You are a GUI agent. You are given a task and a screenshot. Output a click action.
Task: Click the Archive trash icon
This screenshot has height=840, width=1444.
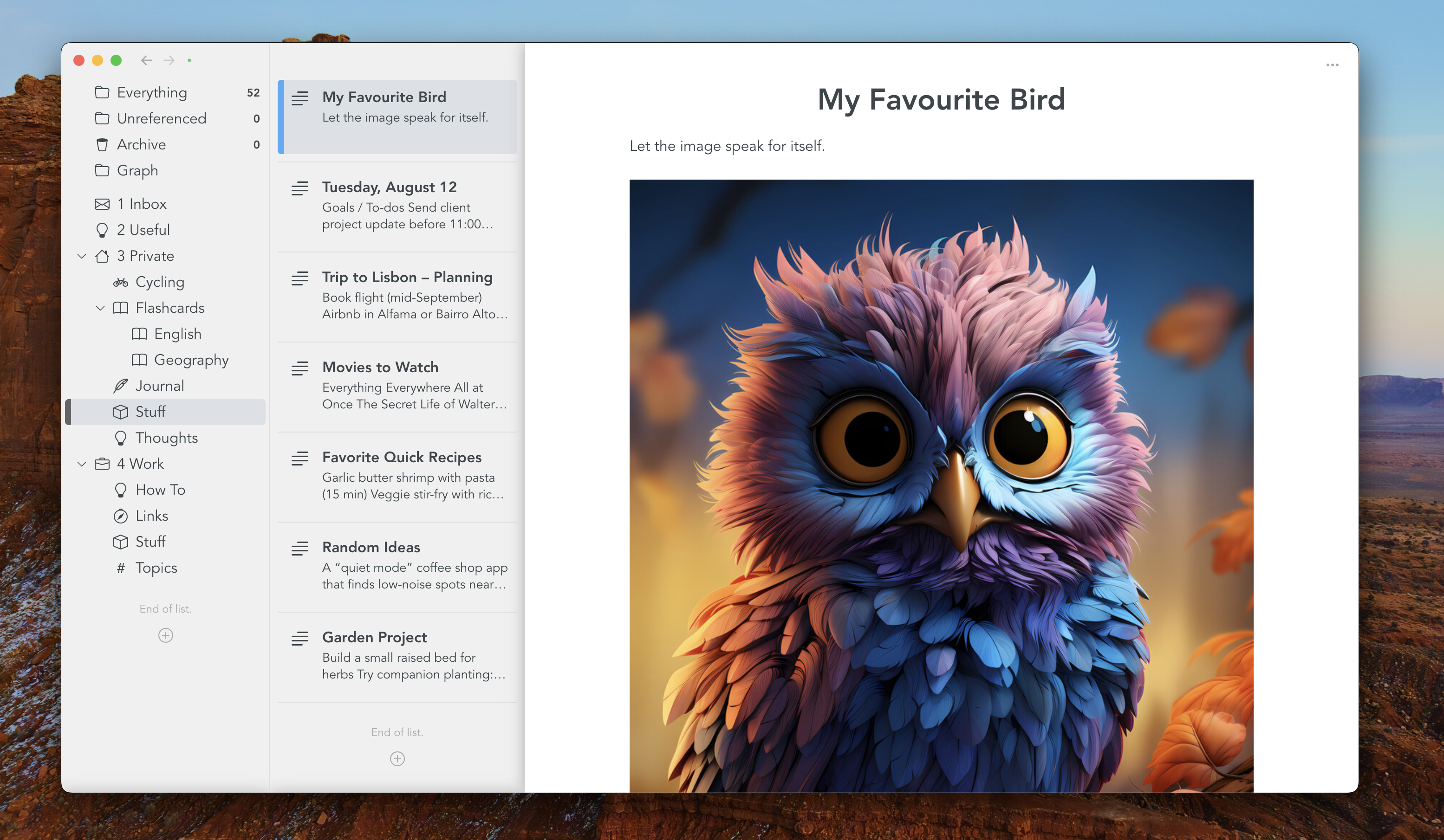pyautogui.click(x=102, y=145)
